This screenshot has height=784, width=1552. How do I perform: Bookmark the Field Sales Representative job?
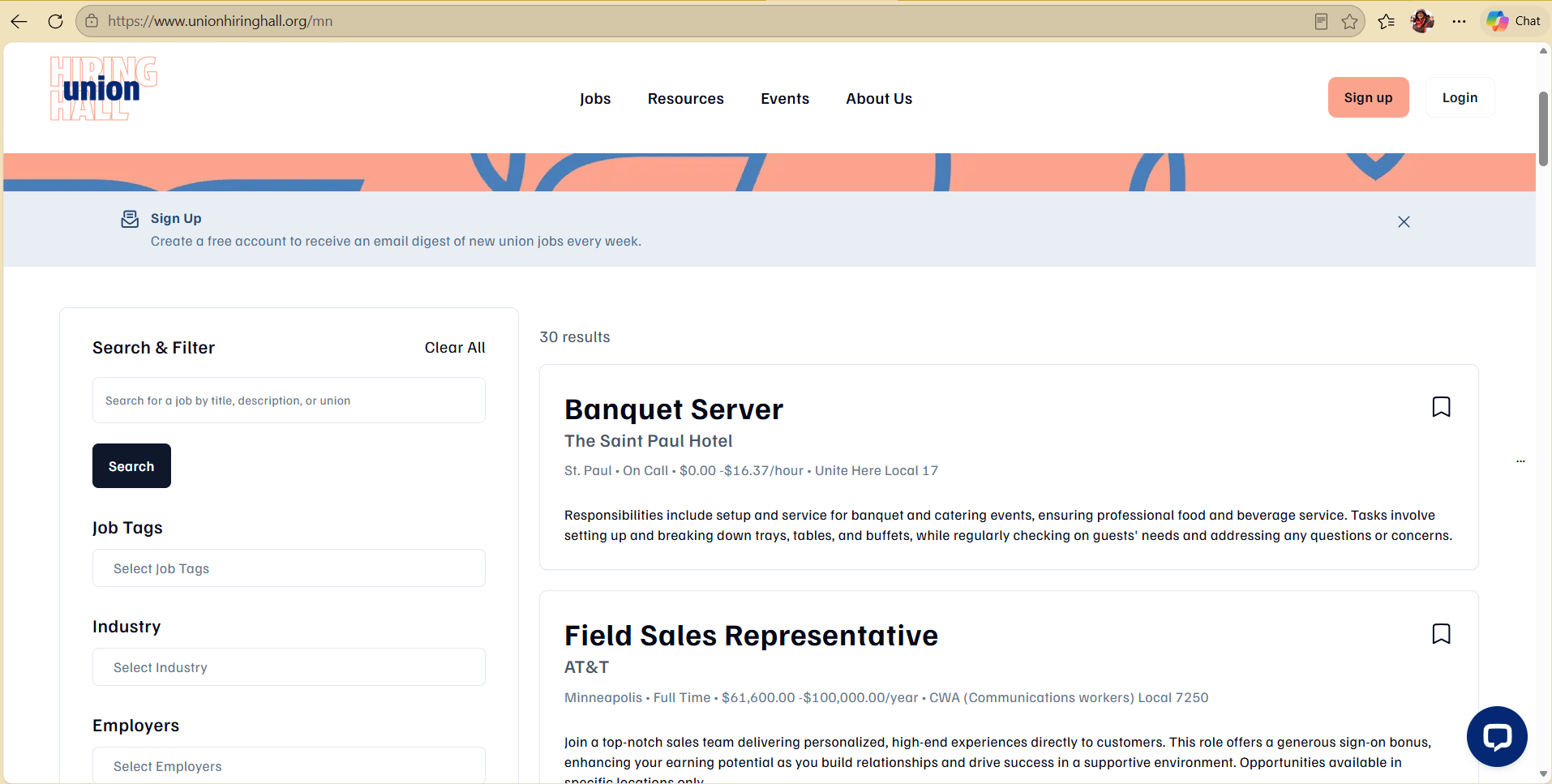[1441, 634]
